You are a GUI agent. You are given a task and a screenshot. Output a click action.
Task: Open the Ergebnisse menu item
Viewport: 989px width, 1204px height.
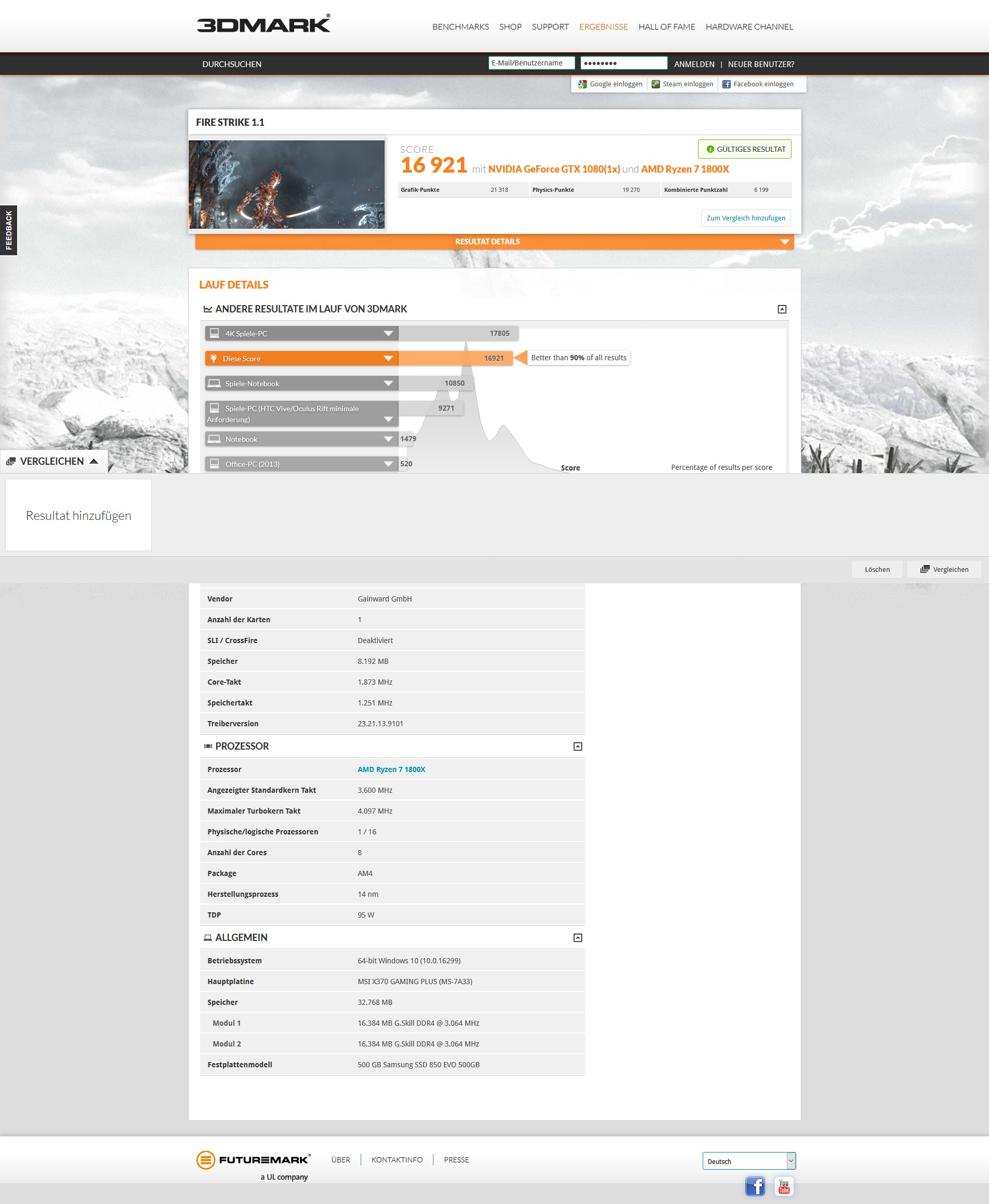coord(603,27)
